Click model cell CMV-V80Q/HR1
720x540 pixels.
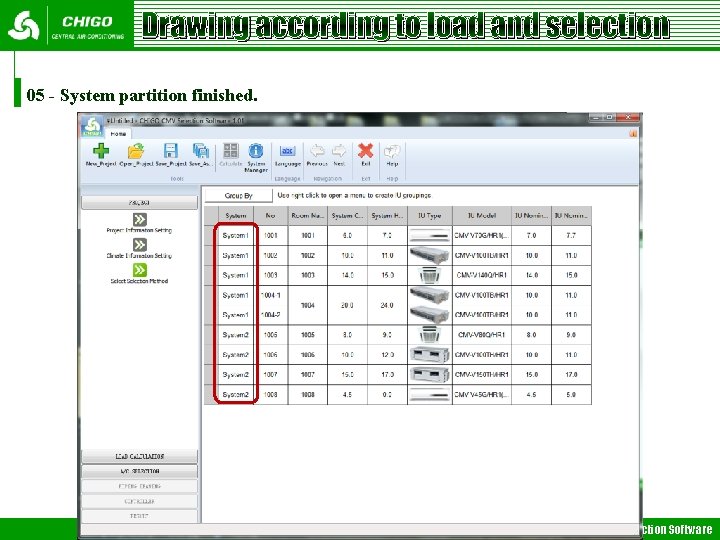(x=482, y=335)
